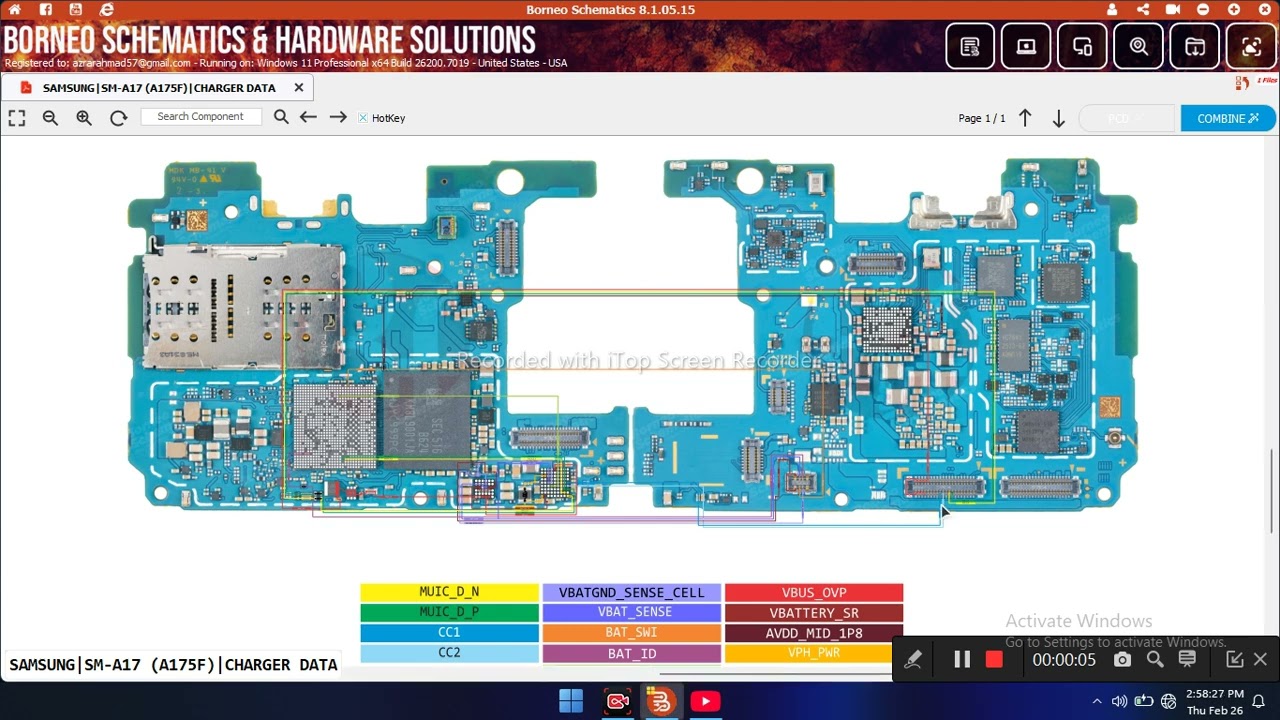The width and height of the screenshot is (1280, 720).
Task: Open the schematic list panel icon
Action: (970, 46)
